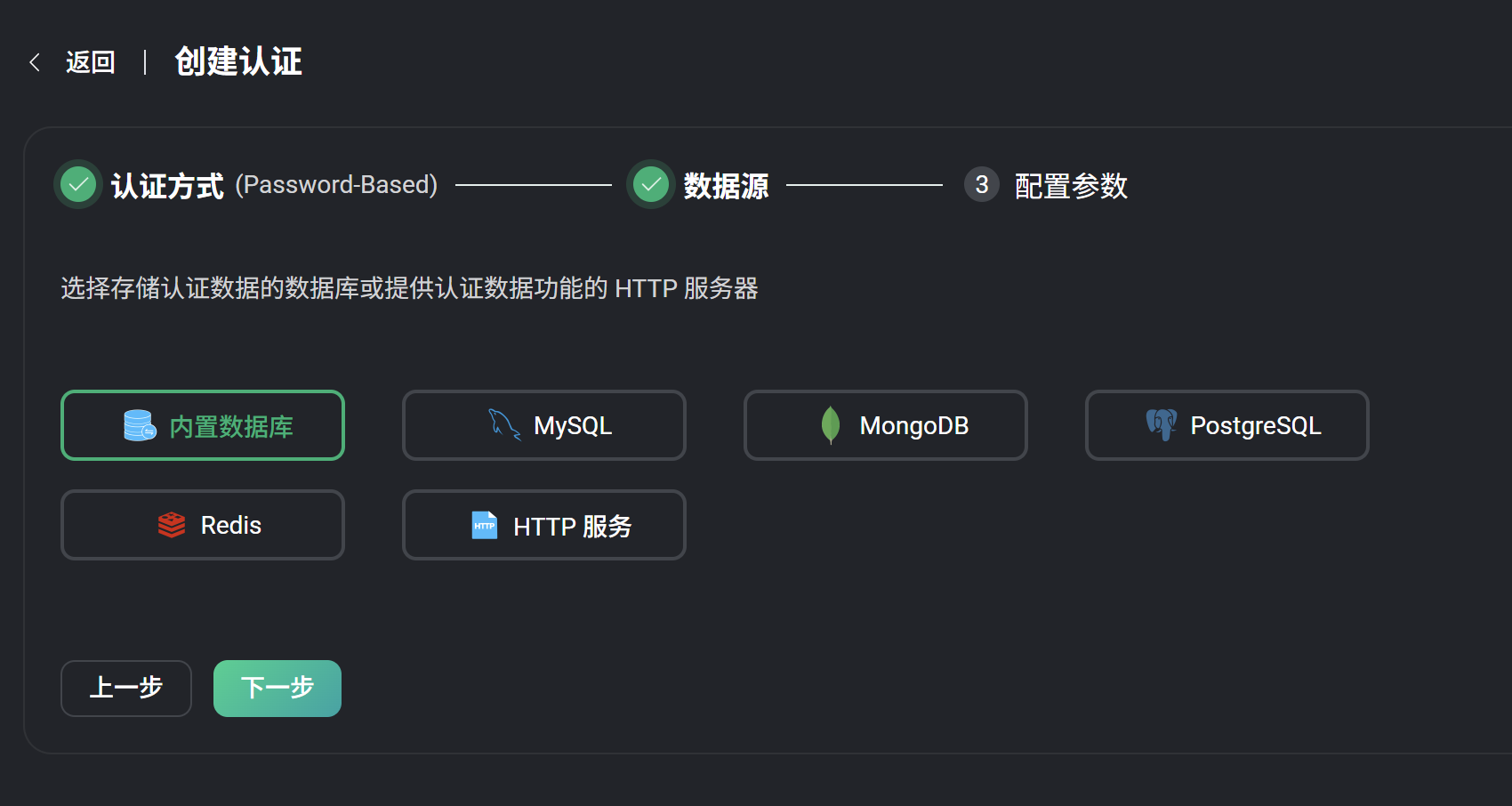Click the Redis stack icon
The height and width of the screenshot is (806, 1512).
[172, 525]
